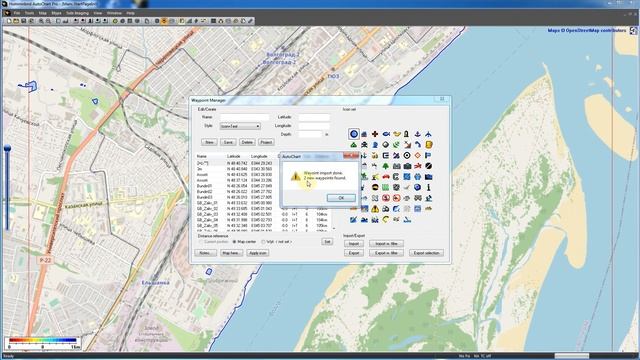Pick the blue flag waypoint icon
The height and width of the screenshot is (360, 640).
428,156
